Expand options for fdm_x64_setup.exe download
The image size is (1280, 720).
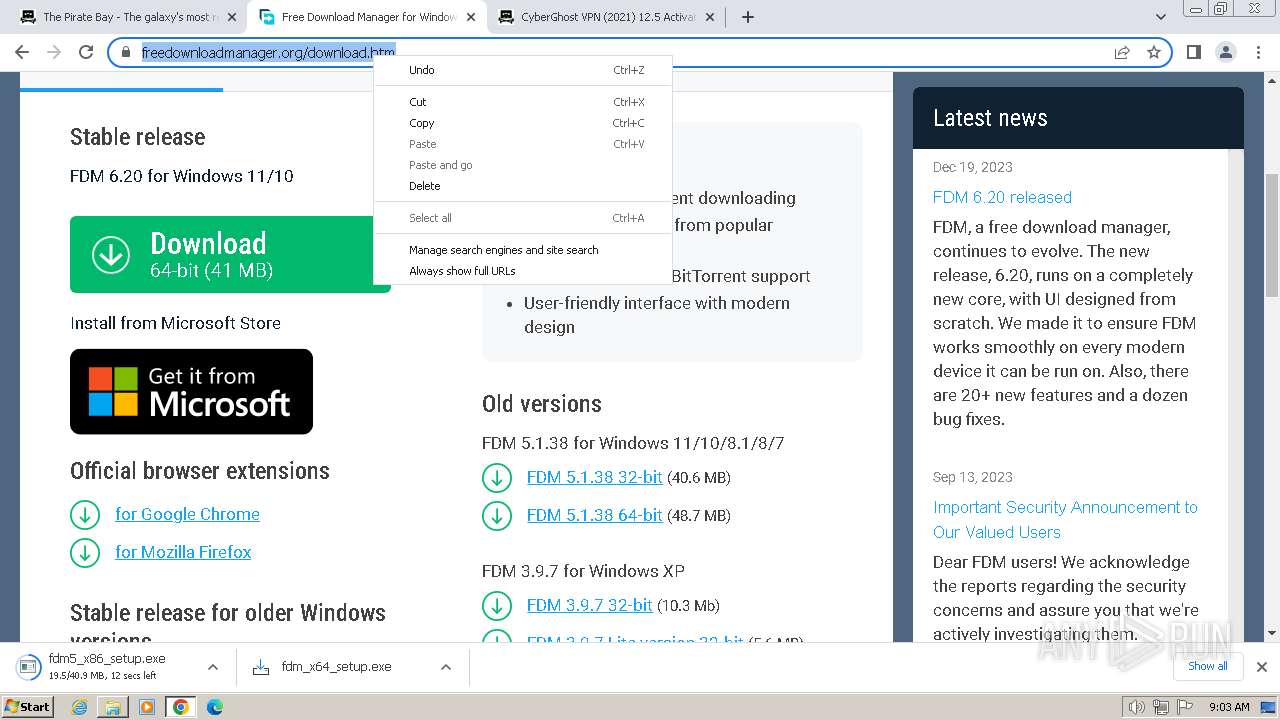click(x=446, y=667)
